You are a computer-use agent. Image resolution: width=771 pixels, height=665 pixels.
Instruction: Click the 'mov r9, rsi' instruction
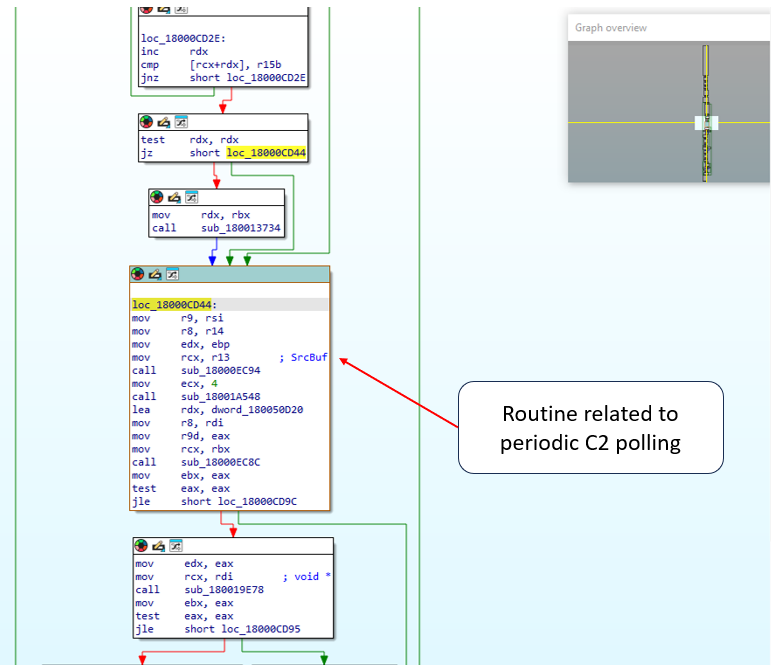(178, 318)
